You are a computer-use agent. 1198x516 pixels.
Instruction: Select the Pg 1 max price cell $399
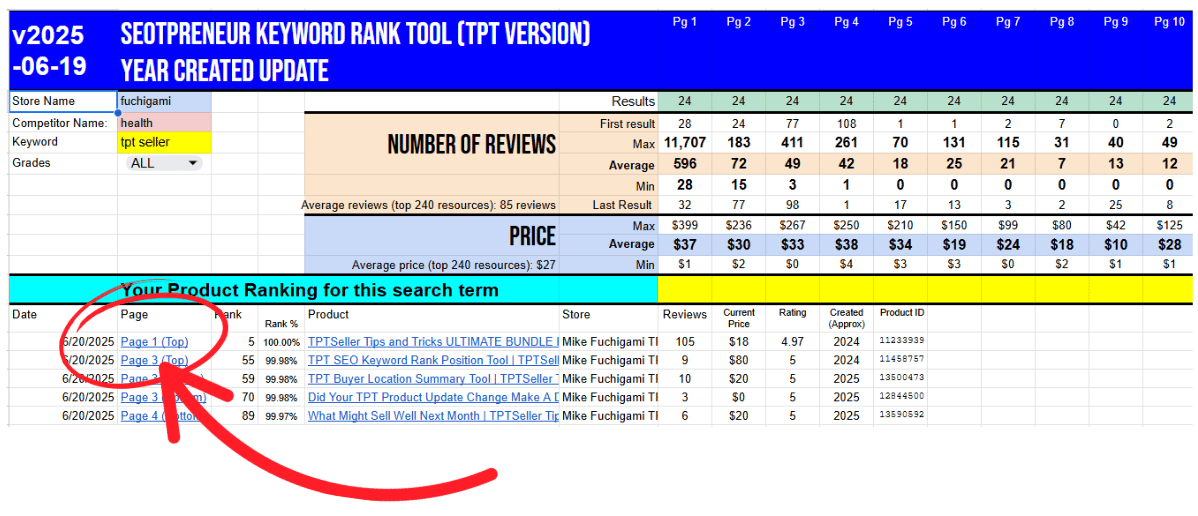[684, 226]
